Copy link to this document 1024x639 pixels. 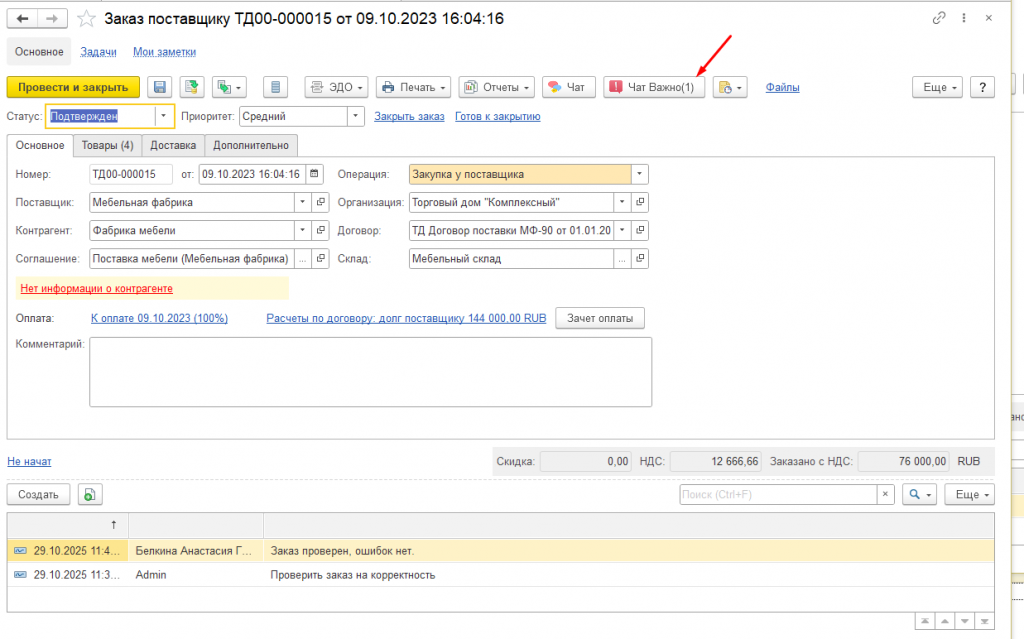(x=938, y=18)
